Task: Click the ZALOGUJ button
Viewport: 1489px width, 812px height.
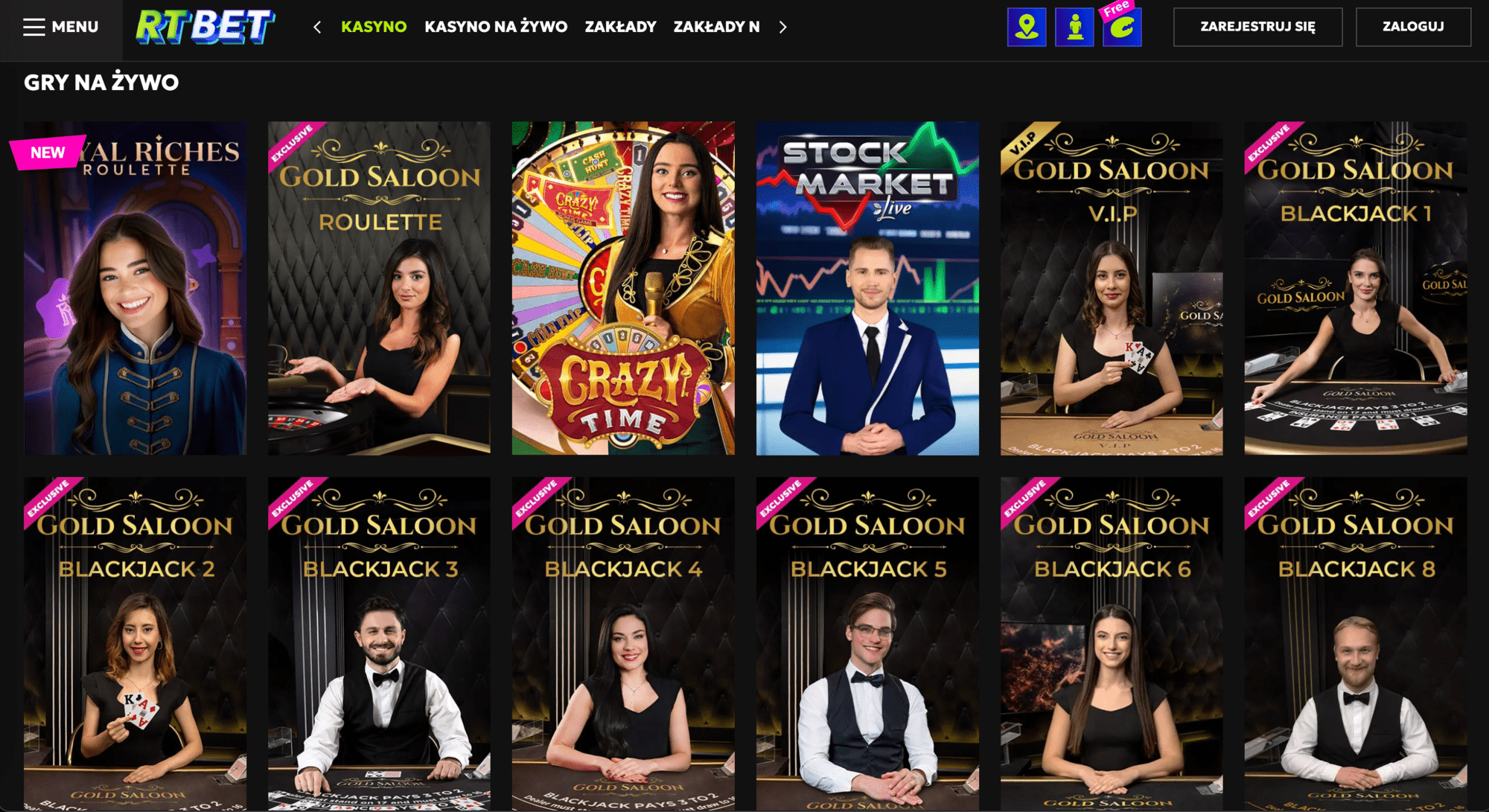Action: pos(1413,27)
